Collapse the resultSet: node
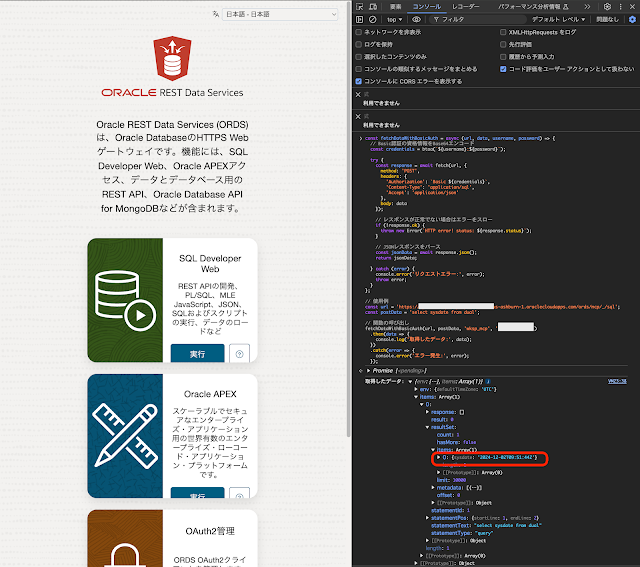The height and width of the screenshot is (567, 640). point(427,427)
